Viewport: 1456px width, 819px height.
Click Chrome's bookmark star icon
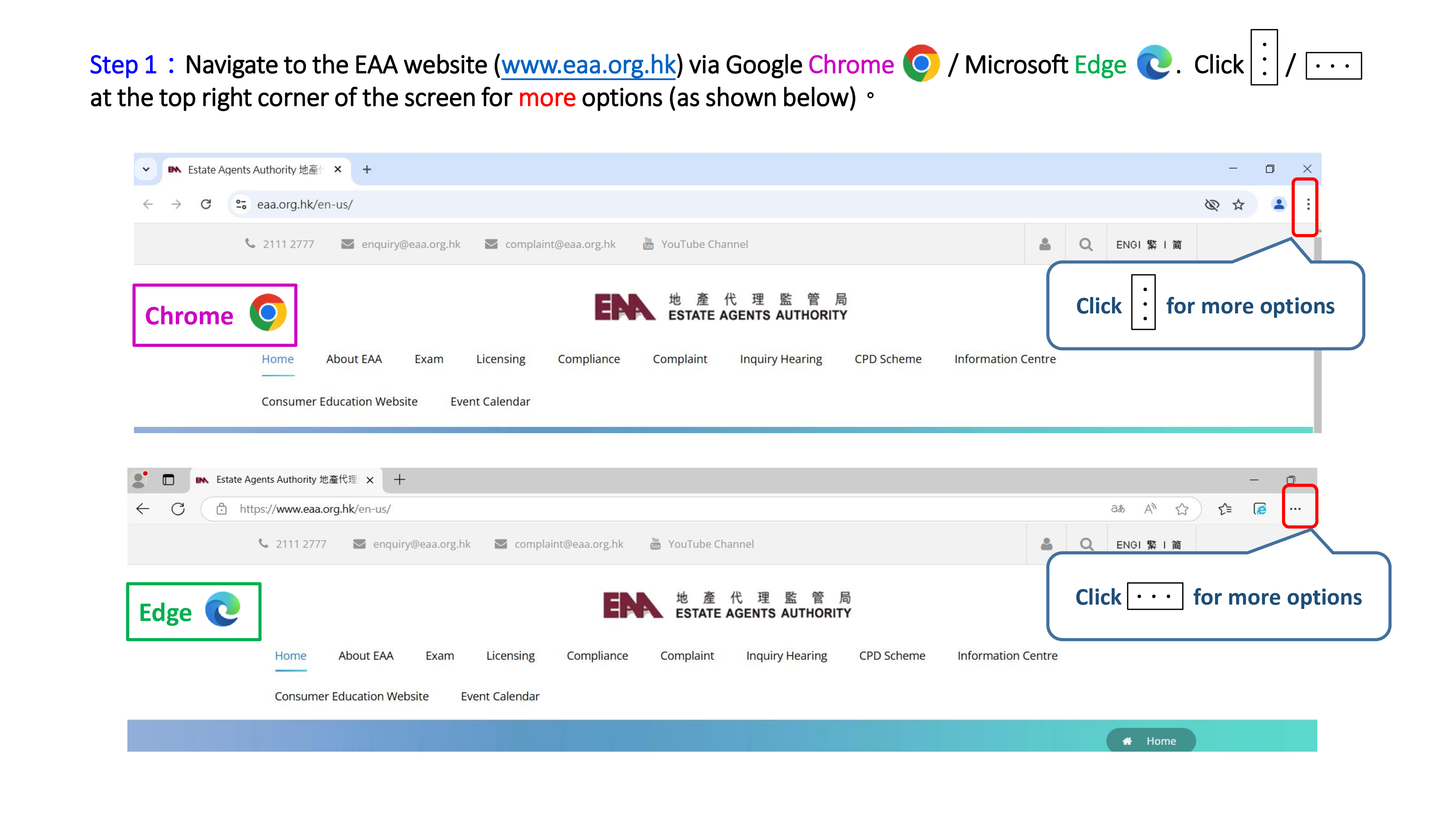coord(1238,205)
